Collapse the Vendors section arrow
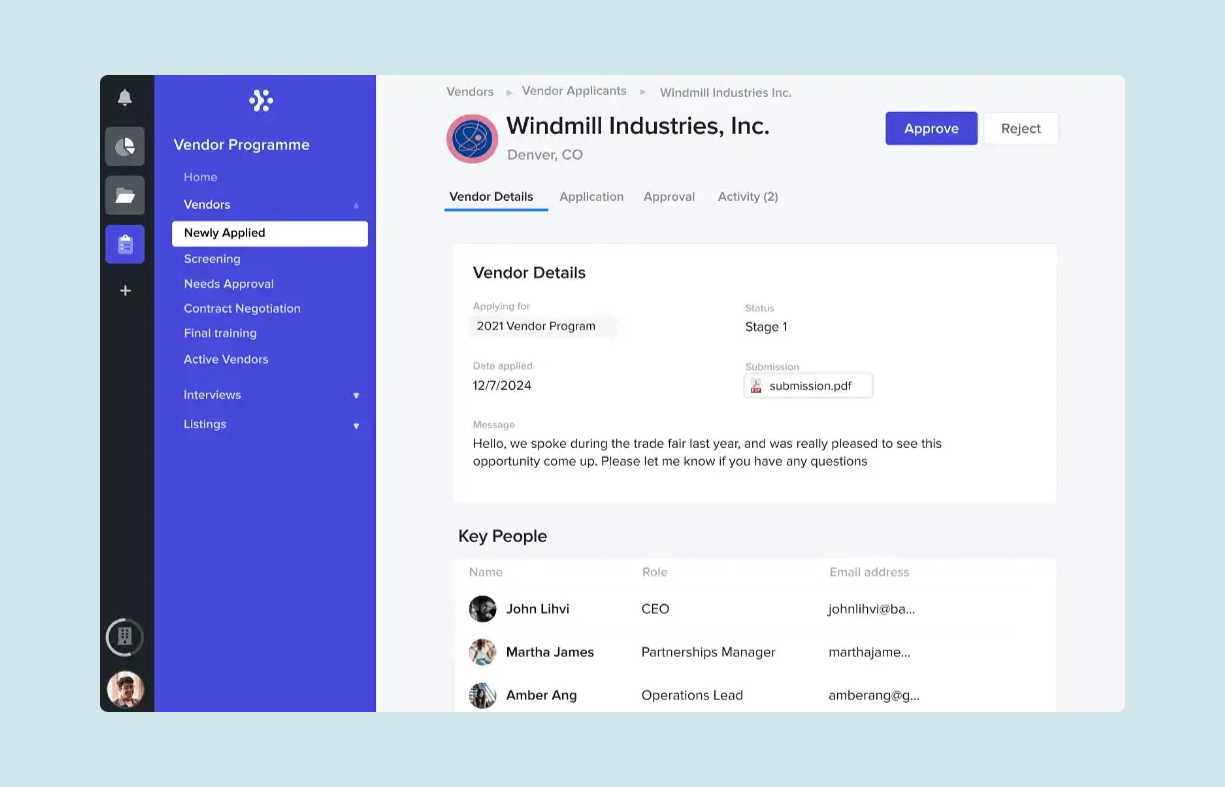The image size is (1225, 787). pyautogui.click(x=357, y=206)
